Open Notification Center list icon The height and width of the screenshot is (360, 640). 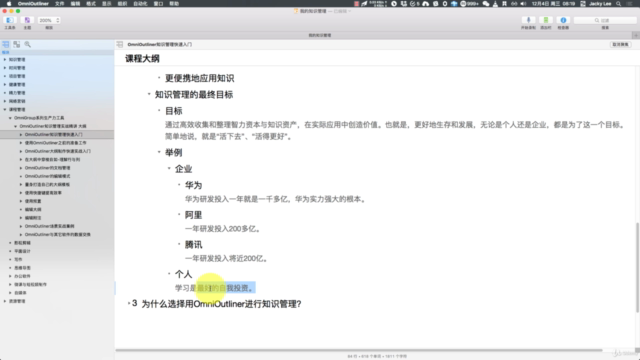coord(630,4)
